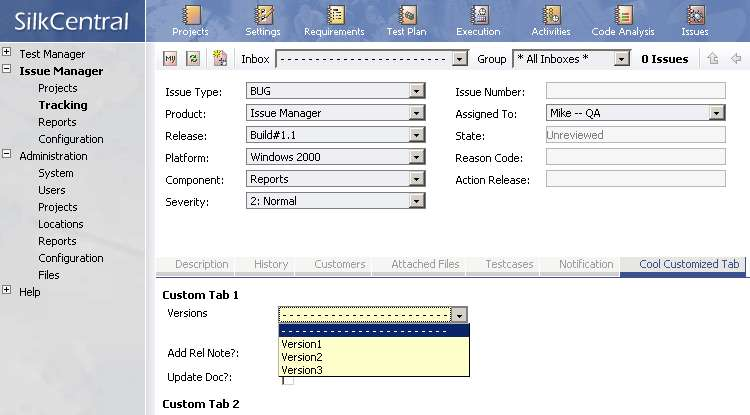Open Tracking under Issue Manager
This screenshot has width=750, height=415.
click(63, 105)
